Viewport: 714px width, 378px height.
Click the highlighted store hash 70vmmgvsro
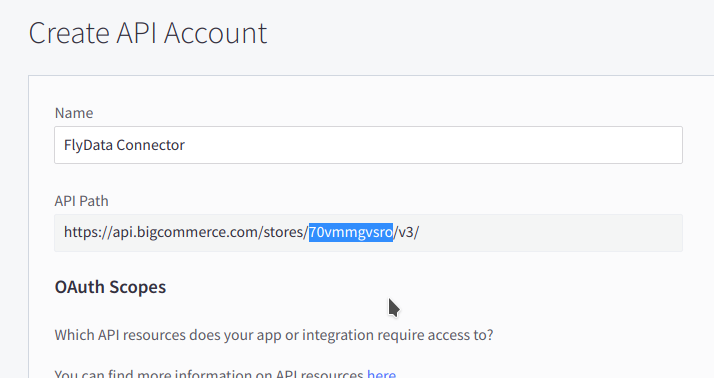(351, 232)
